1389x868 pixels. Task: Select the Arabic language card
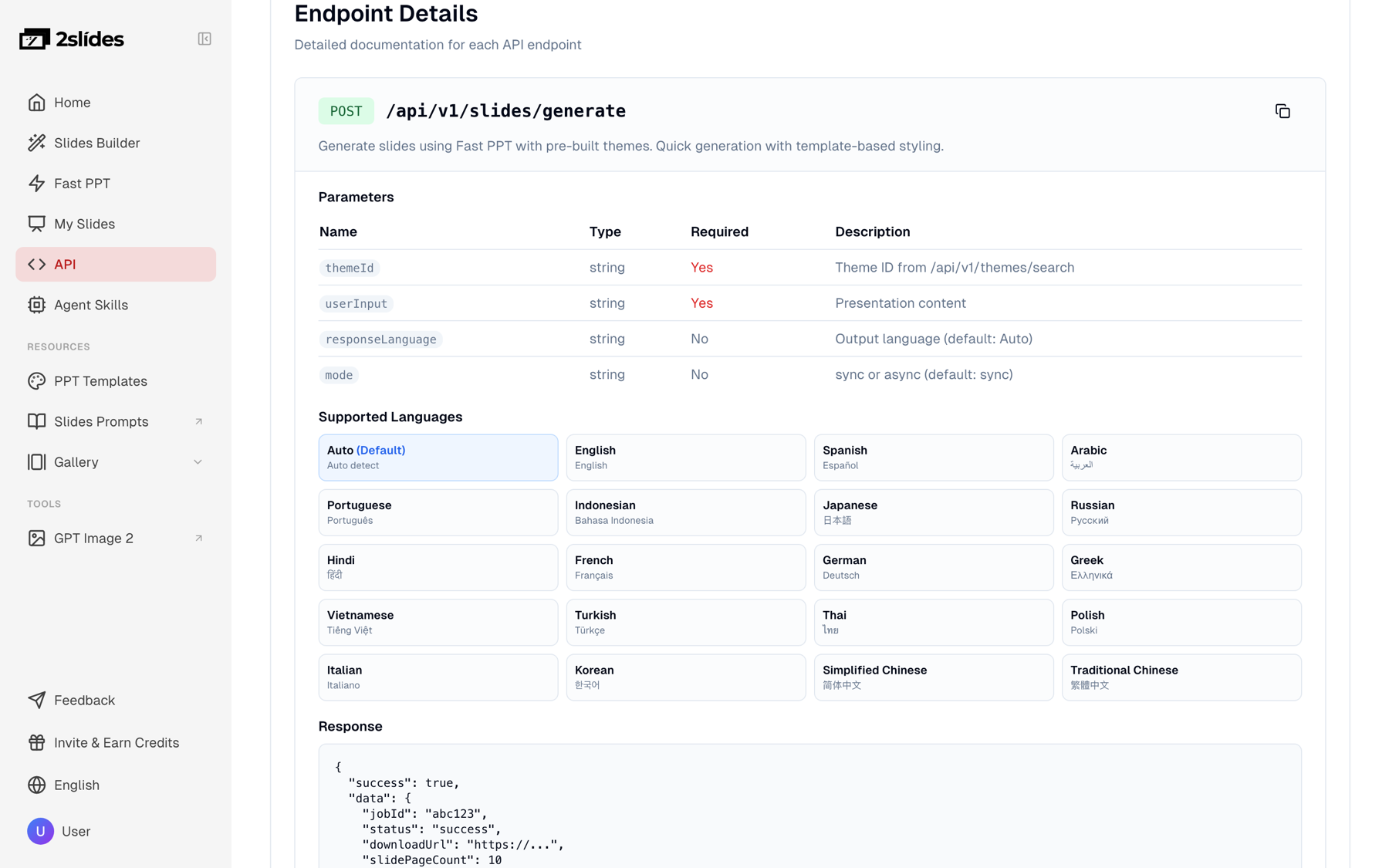coord(1181,458)
